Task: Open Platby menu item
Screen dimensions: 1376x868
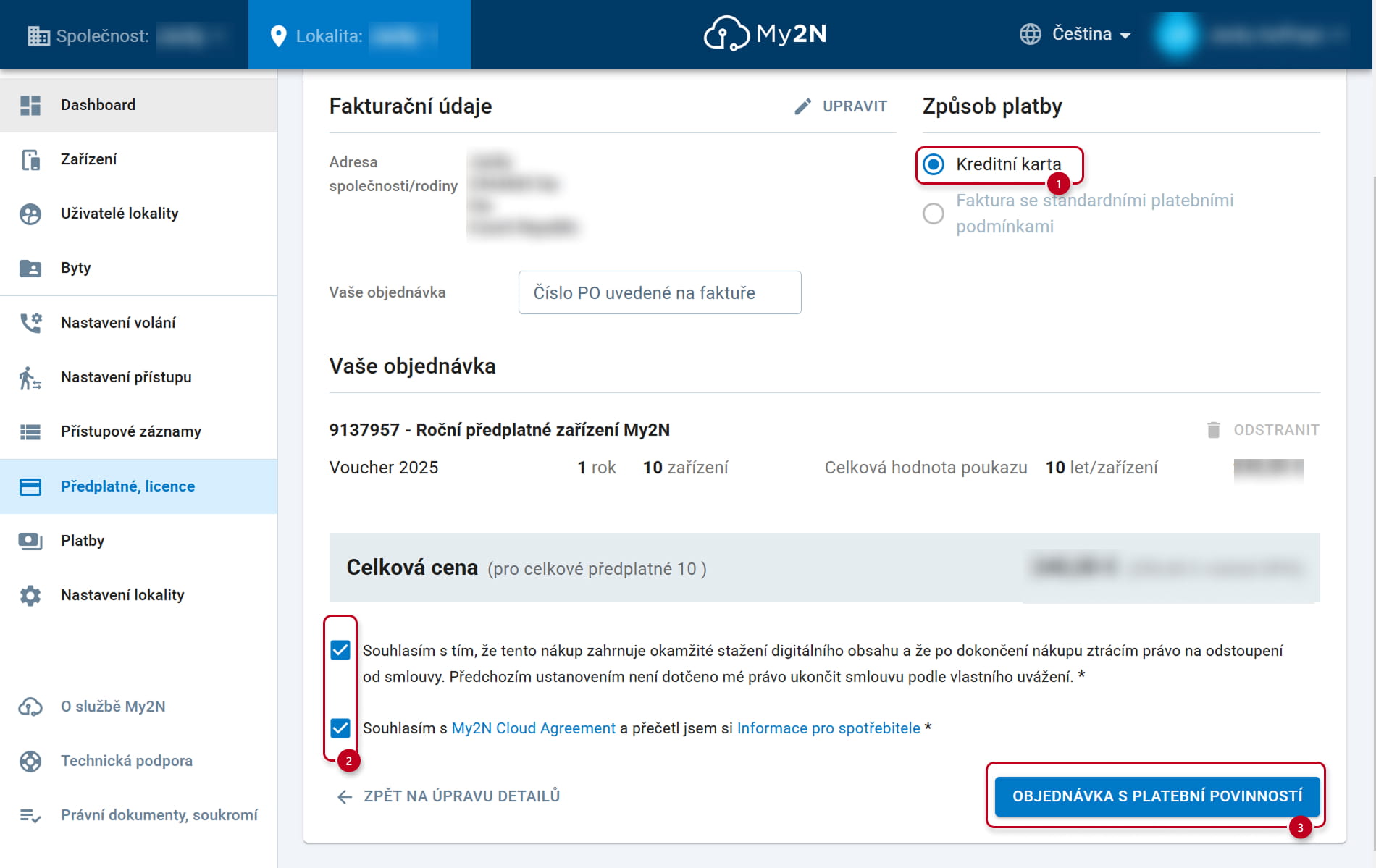Action: click(x=138, y=541)
